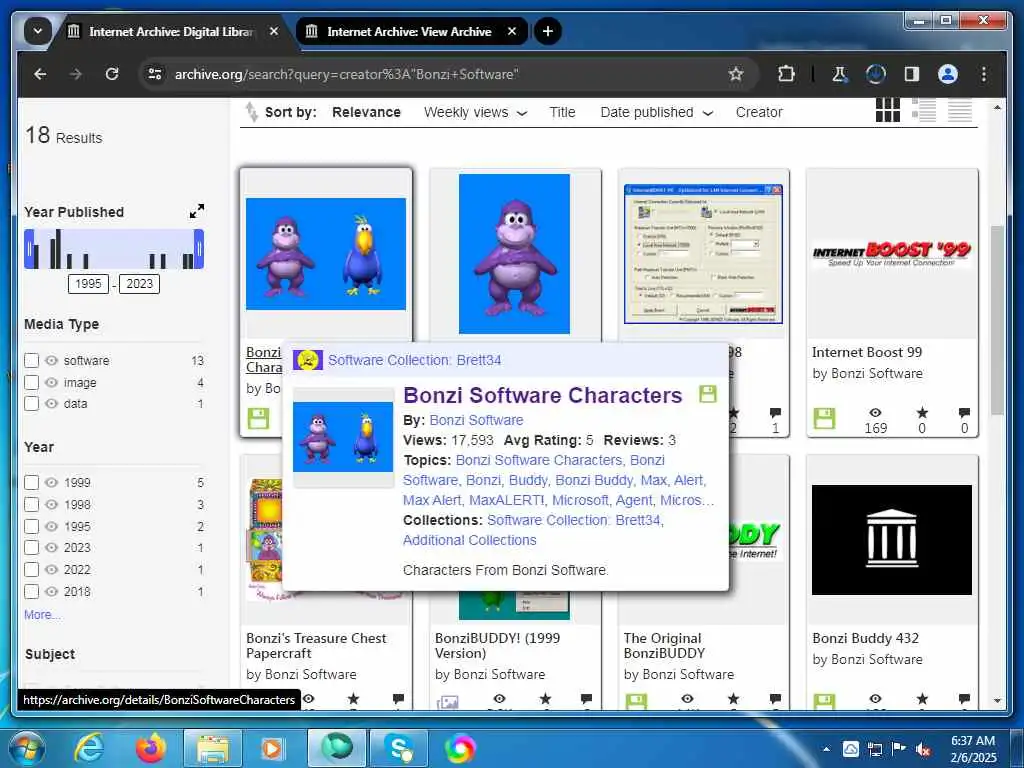Toggle the eye icon next to 2023
The height and width of the screenshot is (768, 1024).
(52, 547)
